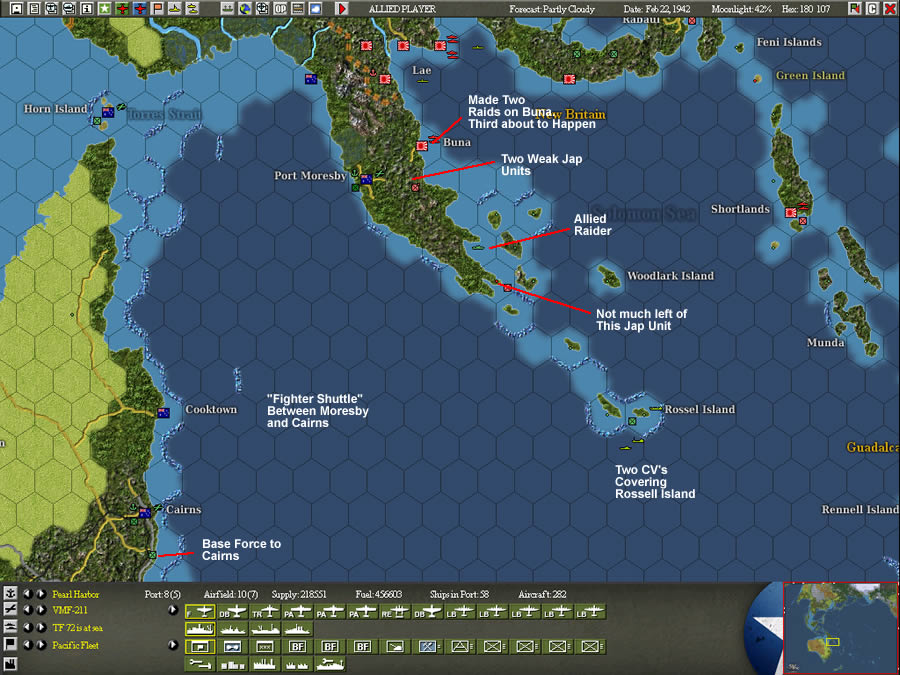
Task: Click the OP operations report icon
Action: 280,9
